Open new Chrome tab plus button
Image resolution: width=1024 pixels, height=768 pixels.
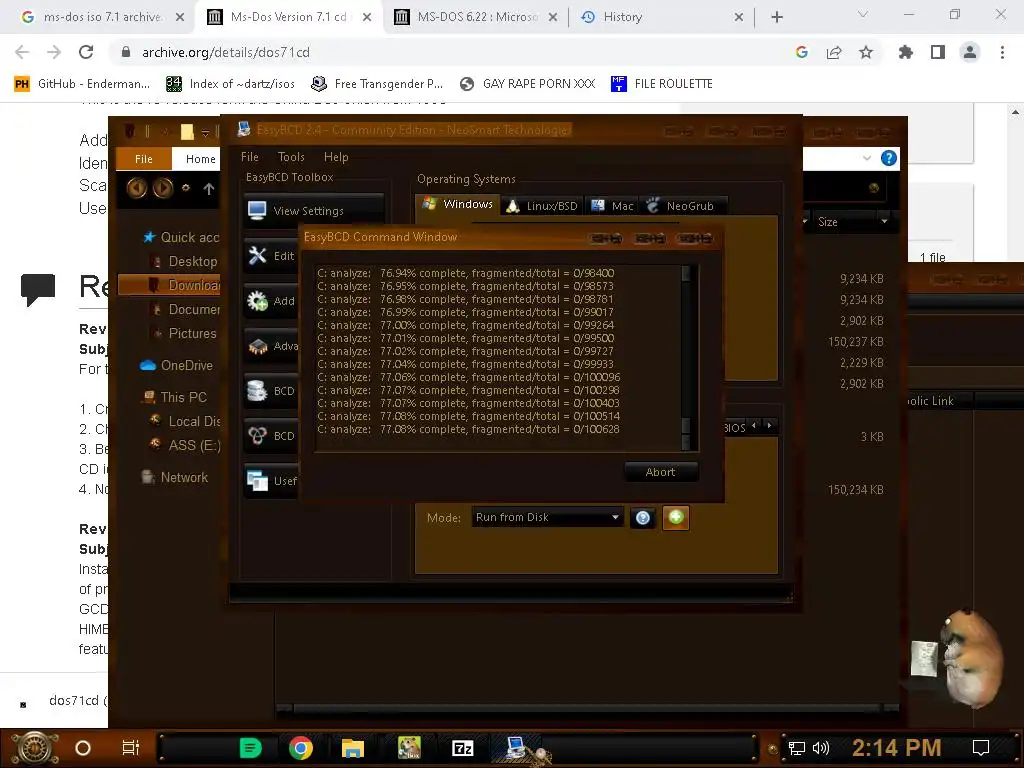[x=776, y=17]
